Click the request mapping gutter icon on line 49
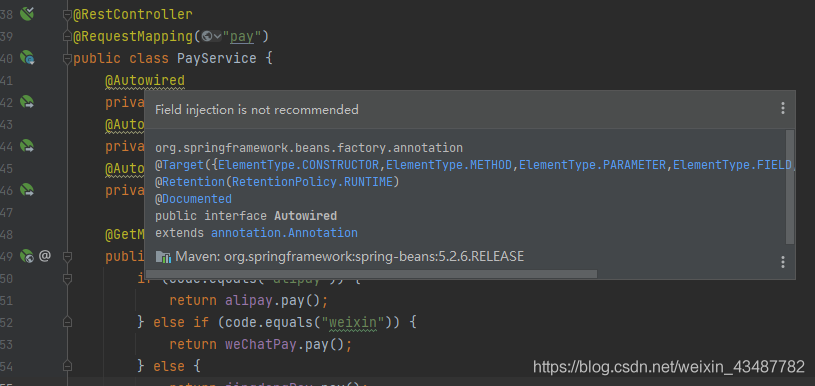 [27, 256]
